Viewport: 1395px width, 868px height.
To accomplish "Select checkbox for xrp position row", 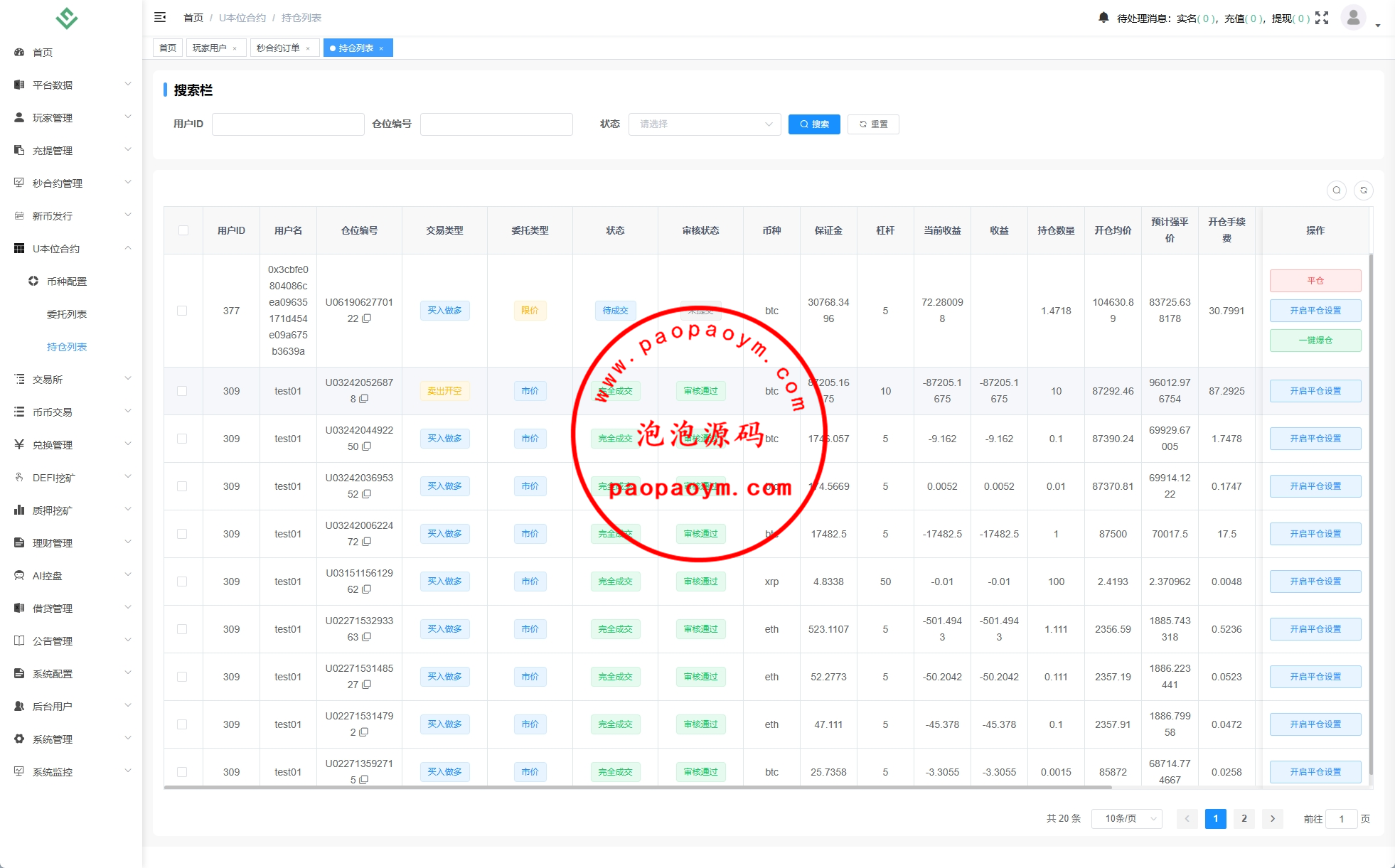I will [x=182, y=582].
